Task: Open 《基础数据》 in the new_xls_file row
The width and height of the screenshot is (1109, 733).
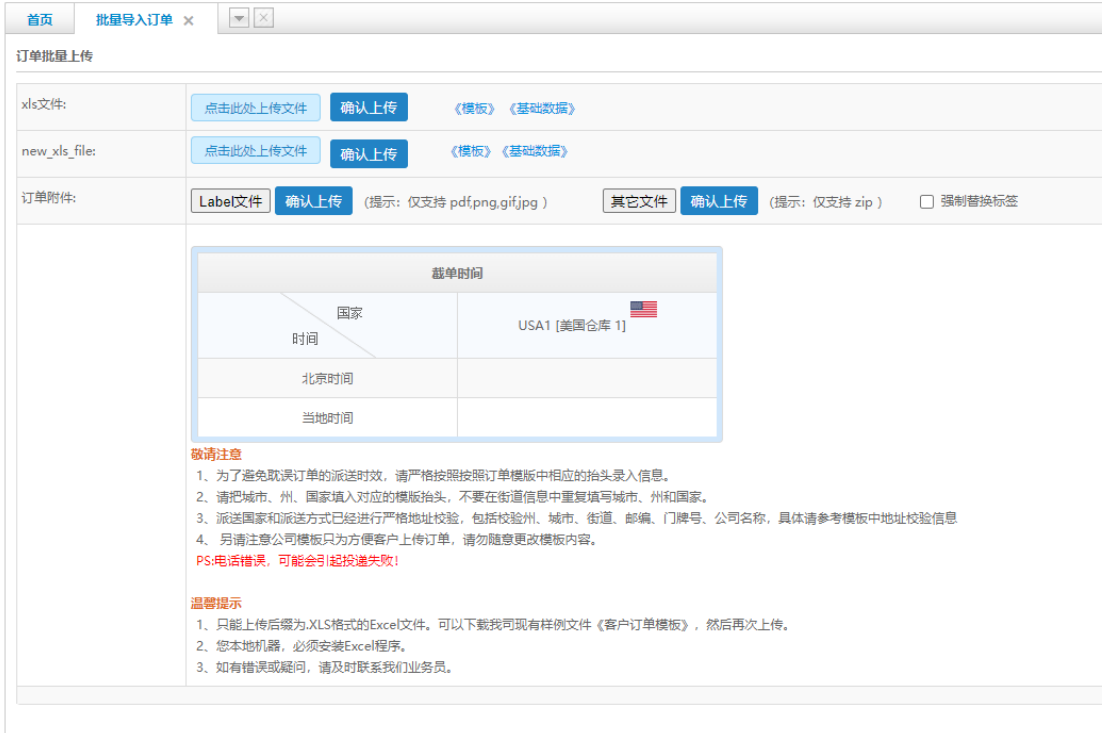Action: pyautogui.click(x=535, y=152)
